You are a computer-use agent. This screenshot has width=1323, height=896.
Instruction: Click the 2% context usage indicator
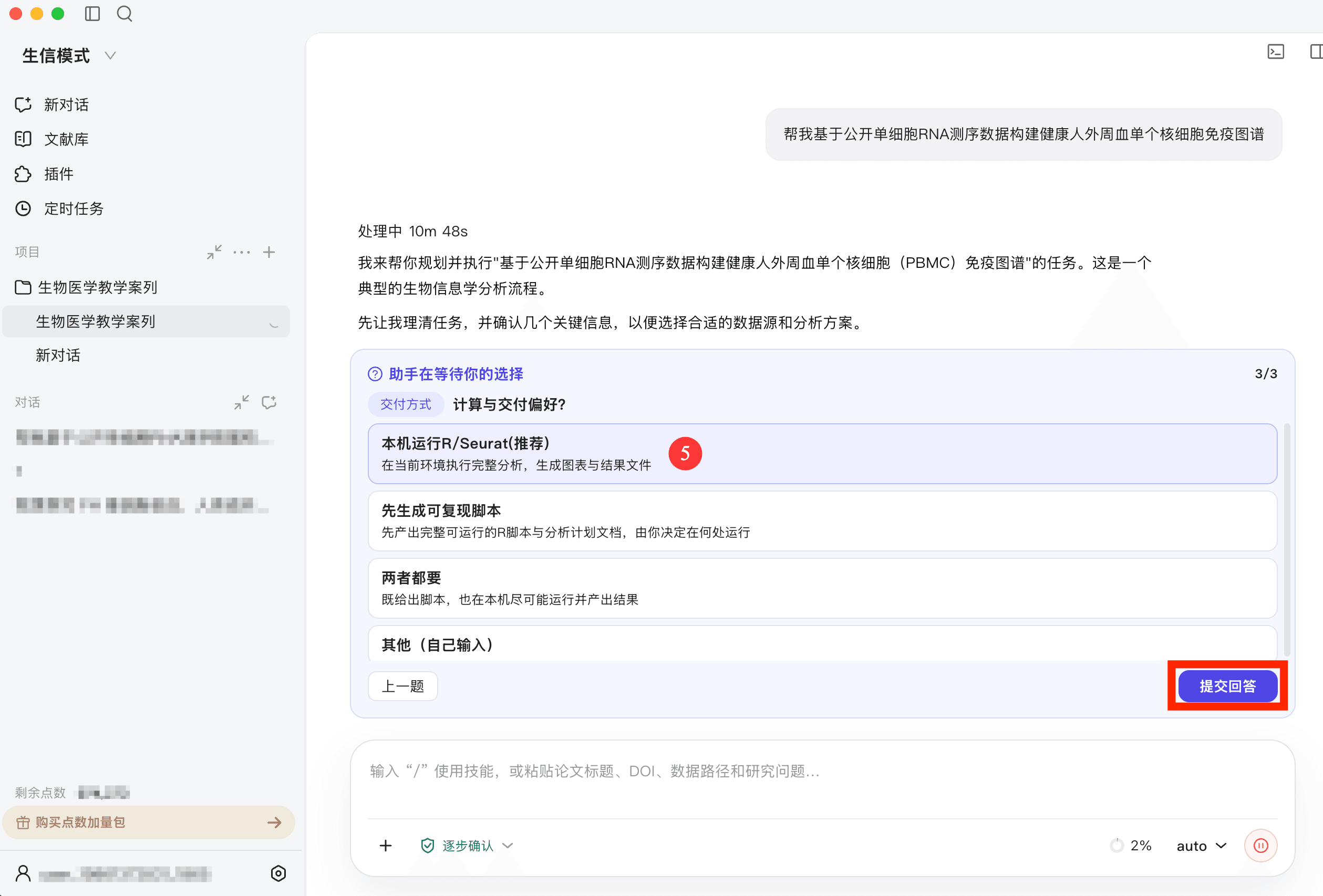(x=1131, y=846)
